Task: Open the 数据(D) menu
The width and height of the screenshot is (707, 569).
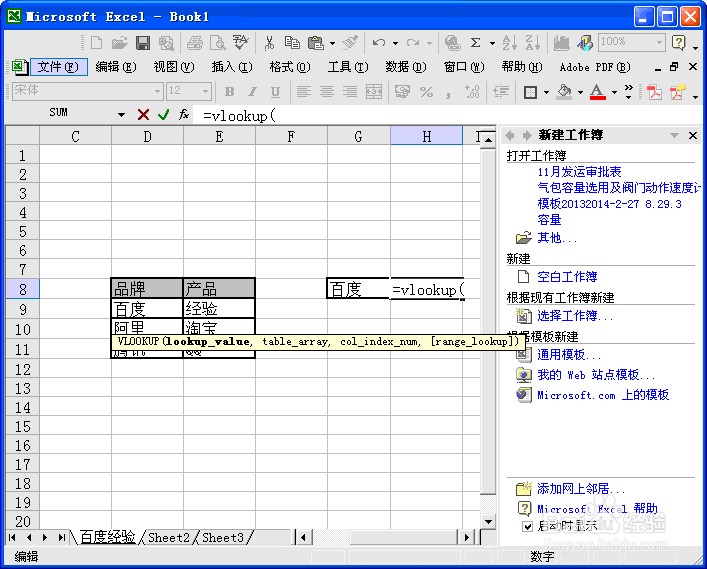Action: click(405, 67)
